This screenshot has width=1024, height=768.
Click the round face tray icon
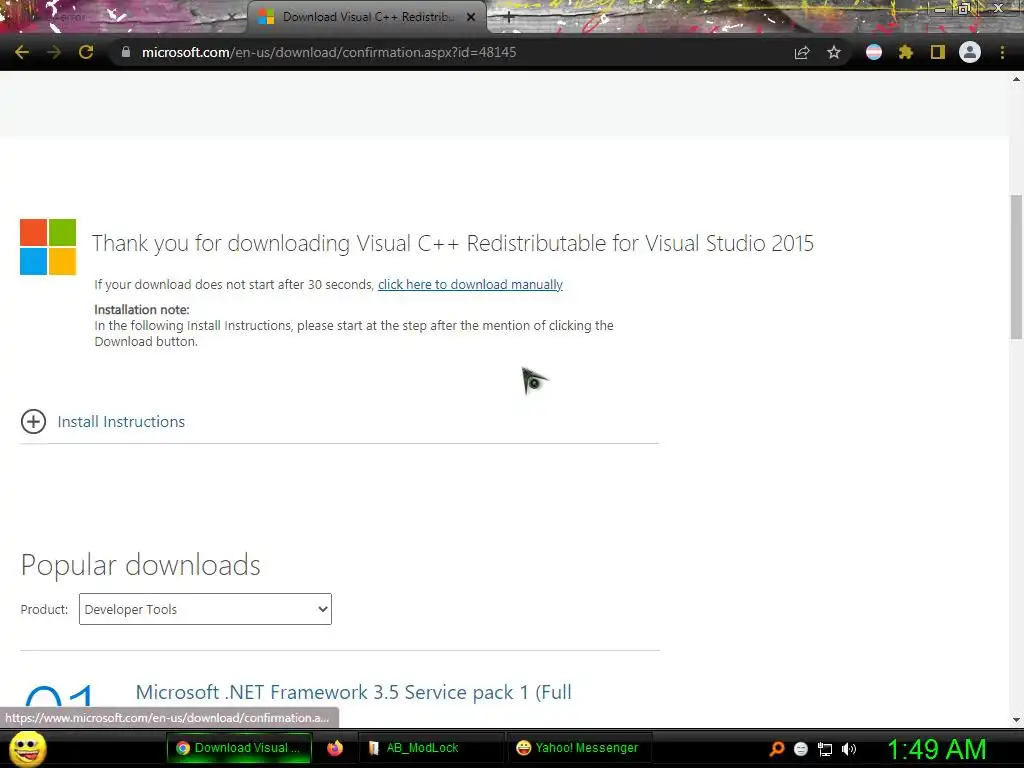tap(801, 749)
